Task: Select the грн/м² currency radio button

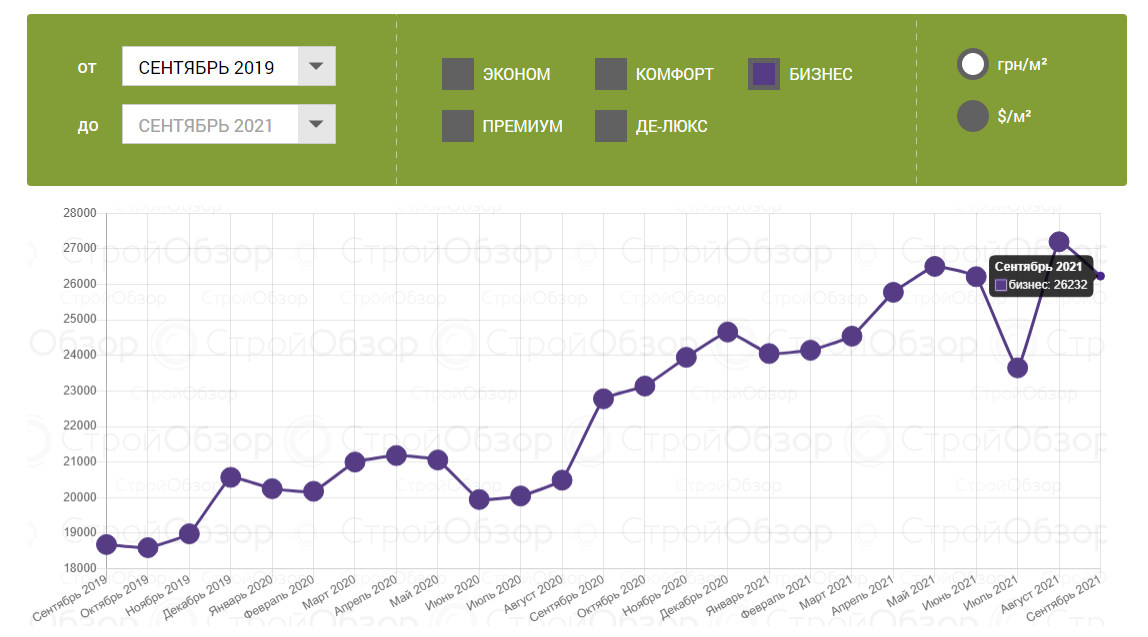Action: point(973,65)
